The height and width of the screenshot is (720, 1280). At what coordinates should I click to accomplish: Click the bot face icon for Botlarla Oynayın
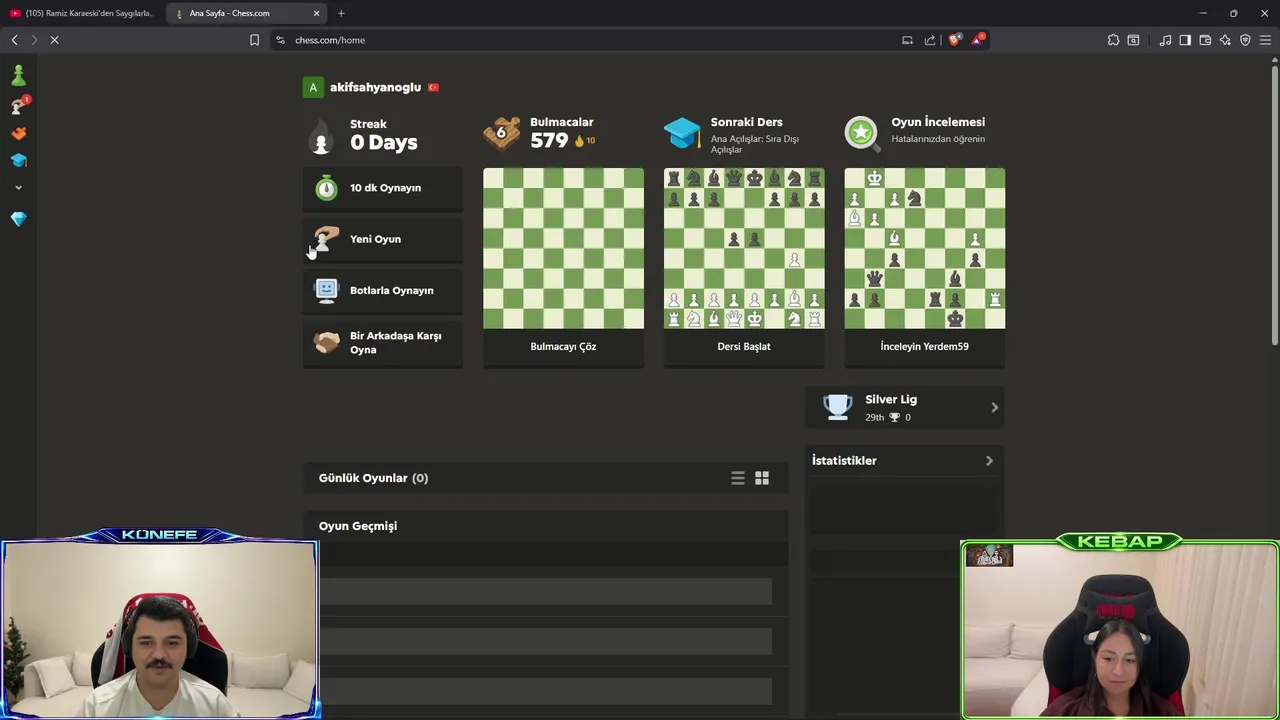pyautogui.click(x=326, y=290)
